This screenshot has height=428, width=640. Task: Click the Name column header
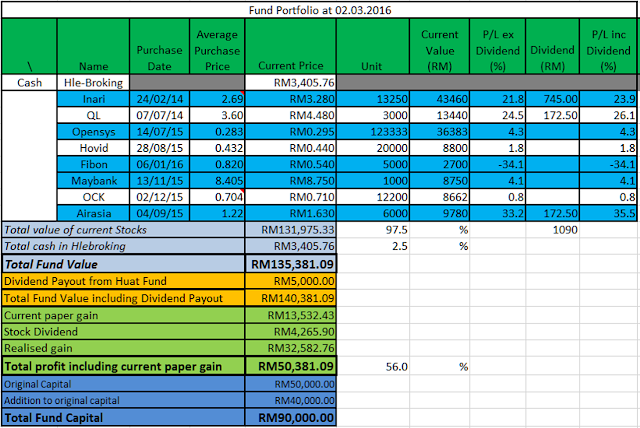click(93, 46)
